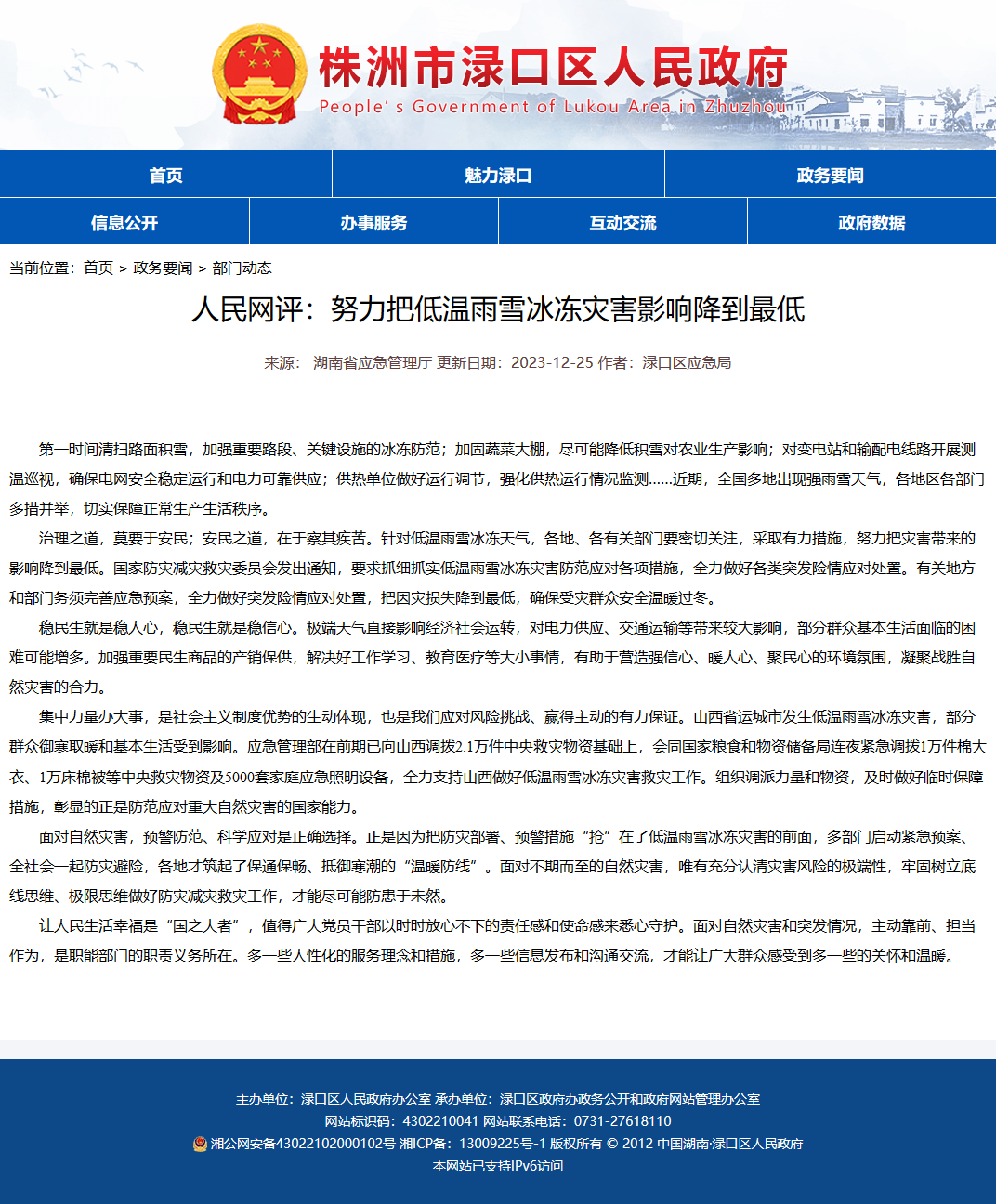Image resolution: width=996 pixels, height=1204 pixels.
Task: Click the 本网站已支持IPv6访问 notice
Action: [498, 1166]
